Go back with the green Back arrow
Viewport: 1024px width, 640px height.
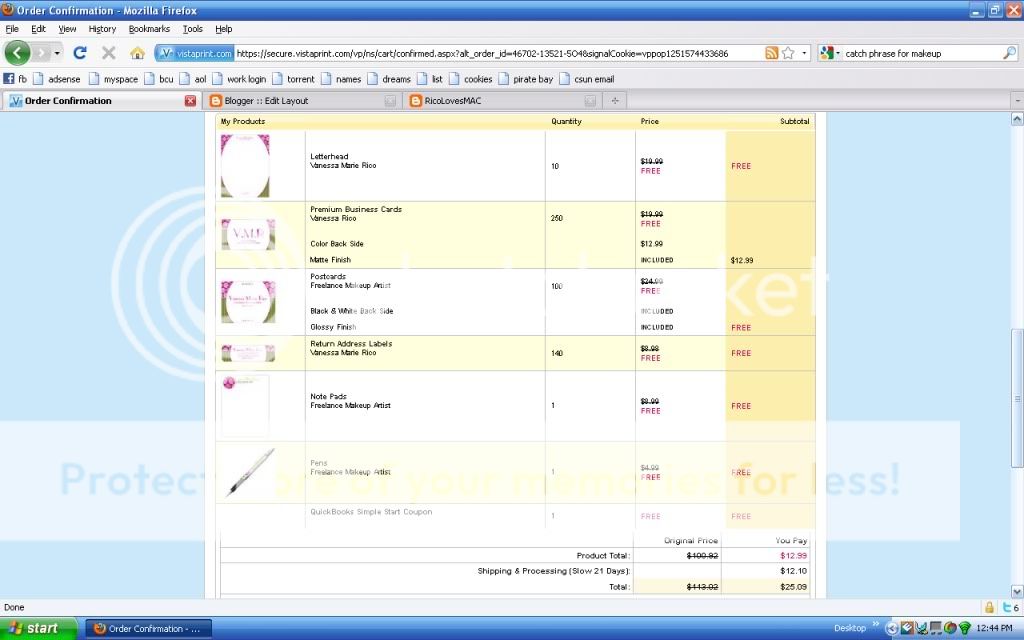point(18,53)
